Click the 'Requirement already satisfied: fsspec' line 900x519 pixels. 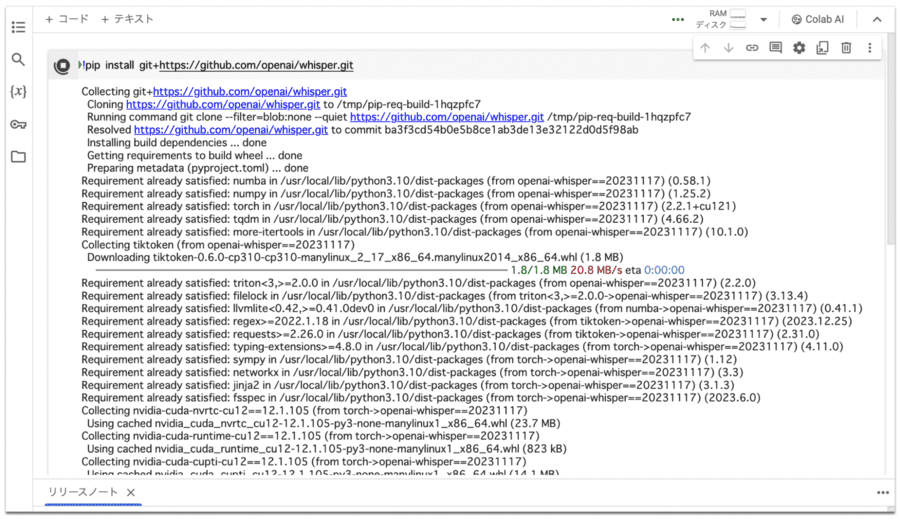click(x=421, y=397)
